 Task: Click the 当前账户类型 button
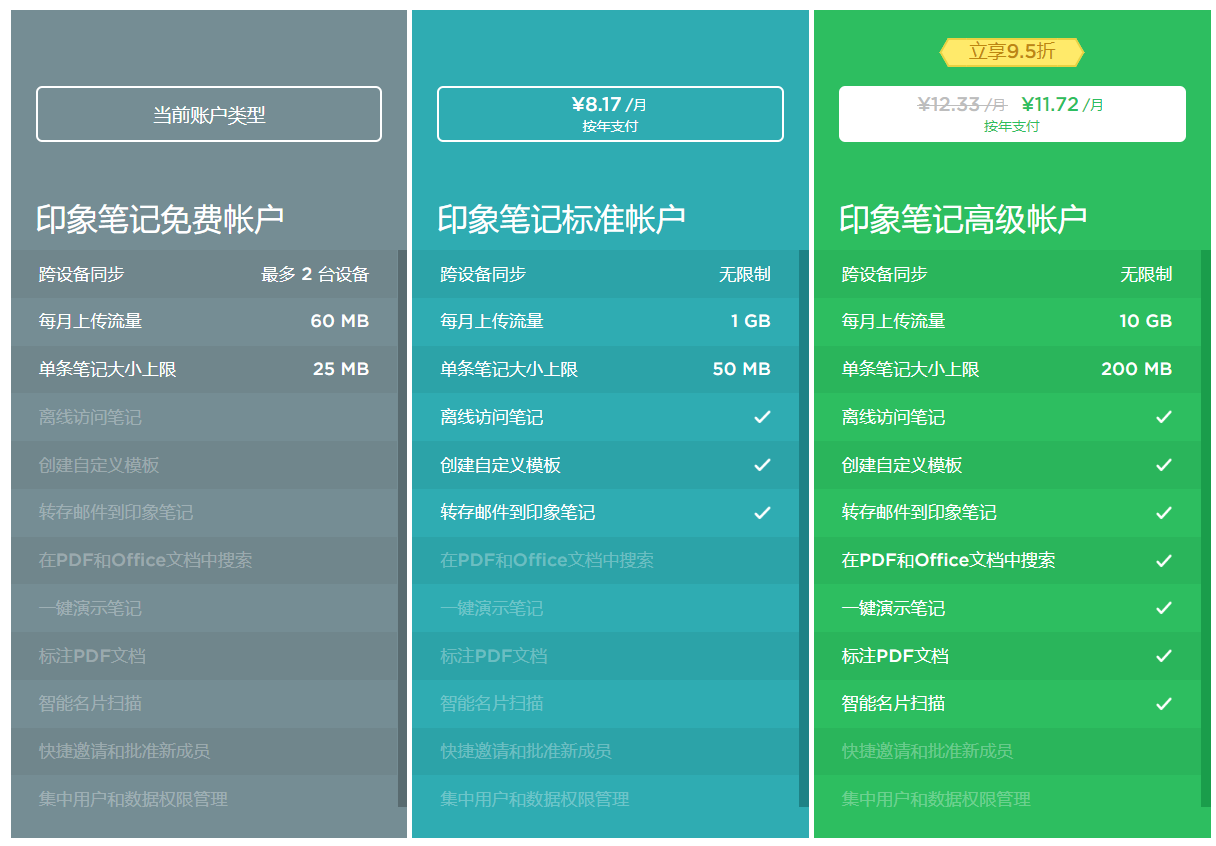(x=208, y=114)
